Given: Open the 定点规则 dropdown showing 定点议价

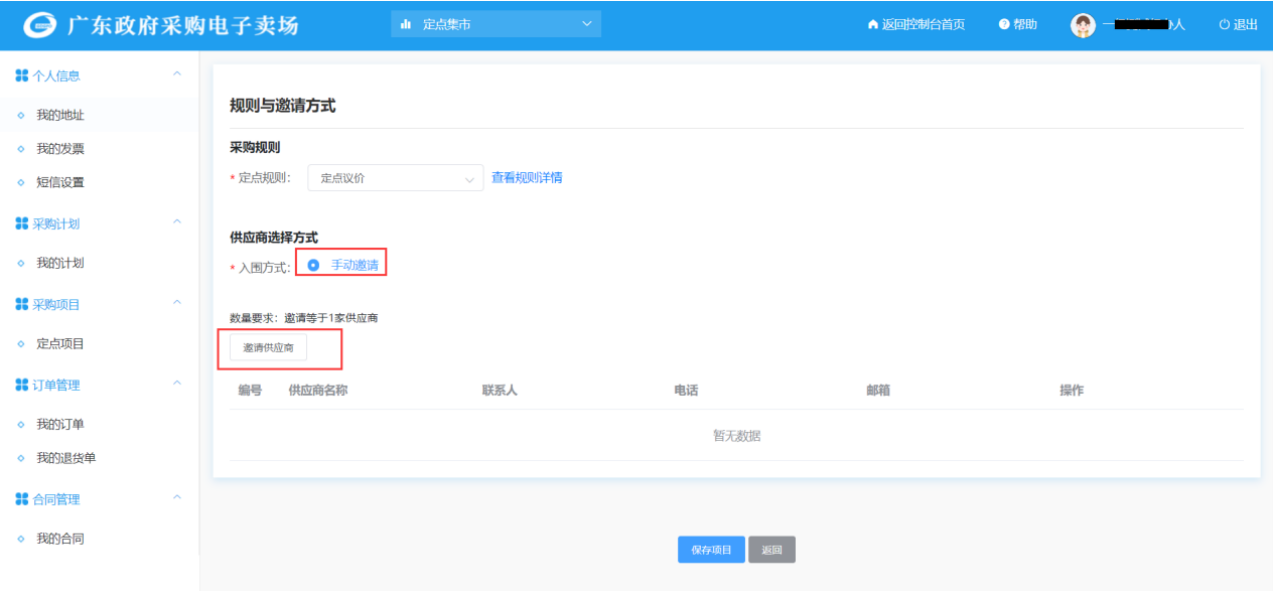Looking at the screenshot, I should coord(395,178).
